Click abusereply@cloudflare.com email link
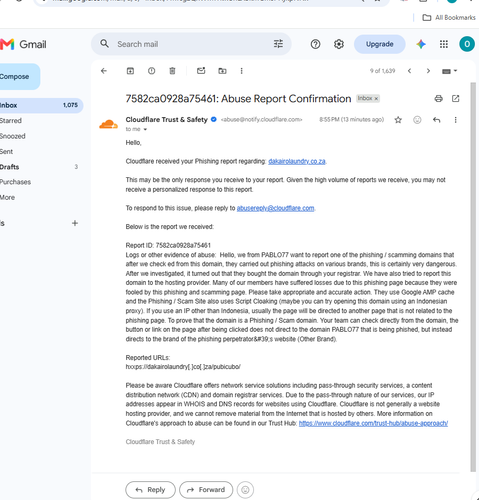The width and height of the screenshot is (479, 500). pos(275,208)
